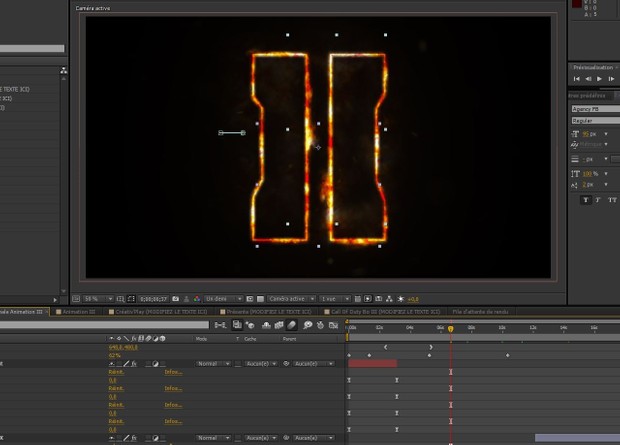Open the 1 vue view layout dropdown
This screenshot has width=620, height=445.
335,299
